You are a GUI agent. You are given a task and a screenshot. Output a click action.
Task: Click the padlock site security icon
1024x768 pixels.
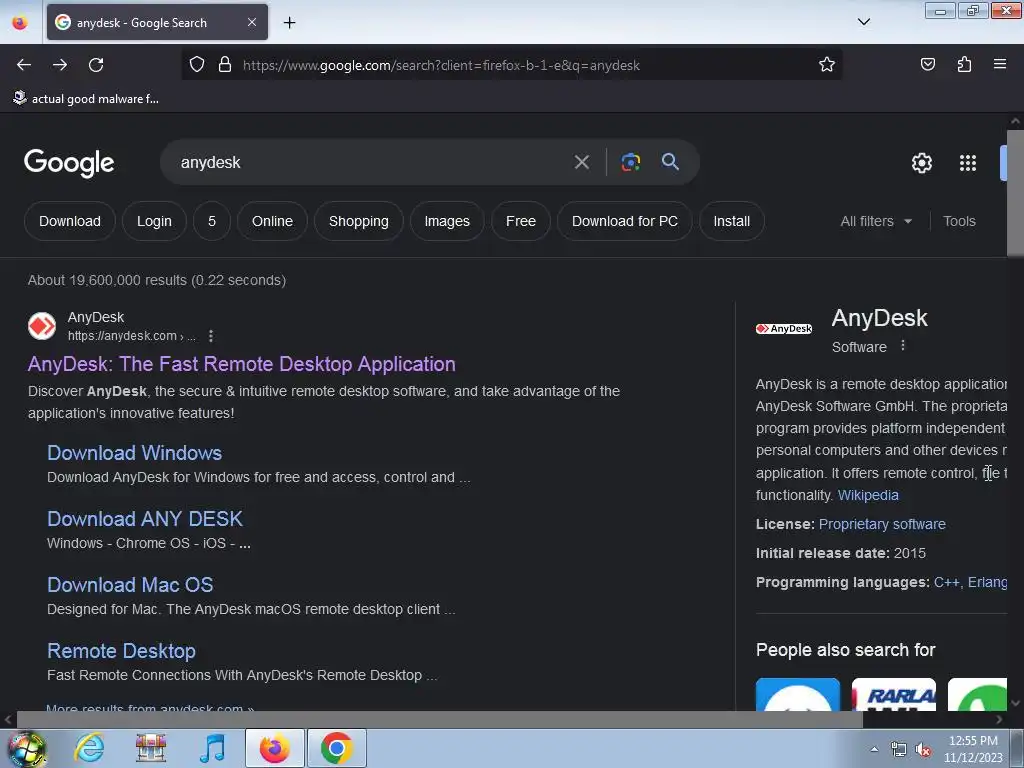click(225, 65)
